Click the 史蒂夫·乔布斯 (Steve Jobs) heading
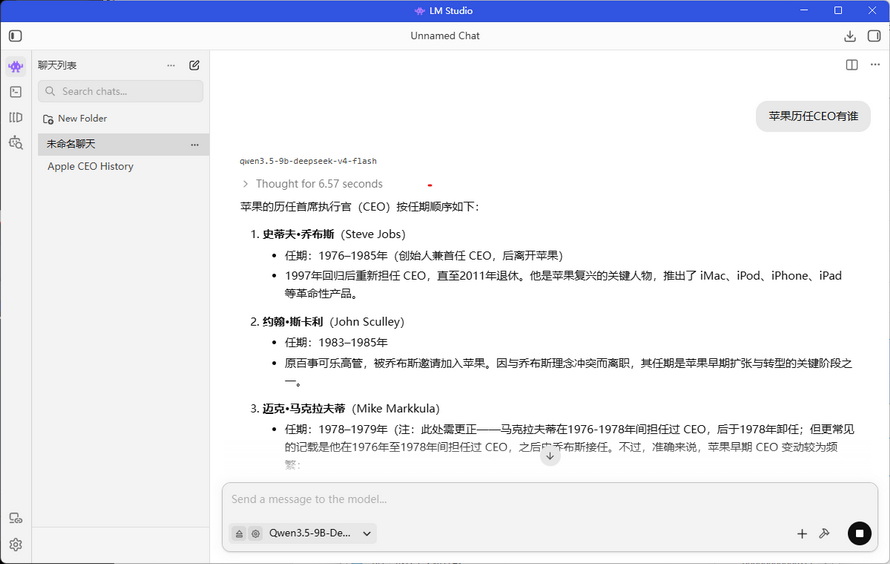Screen dimensions: 890x564 pos(334,234)
